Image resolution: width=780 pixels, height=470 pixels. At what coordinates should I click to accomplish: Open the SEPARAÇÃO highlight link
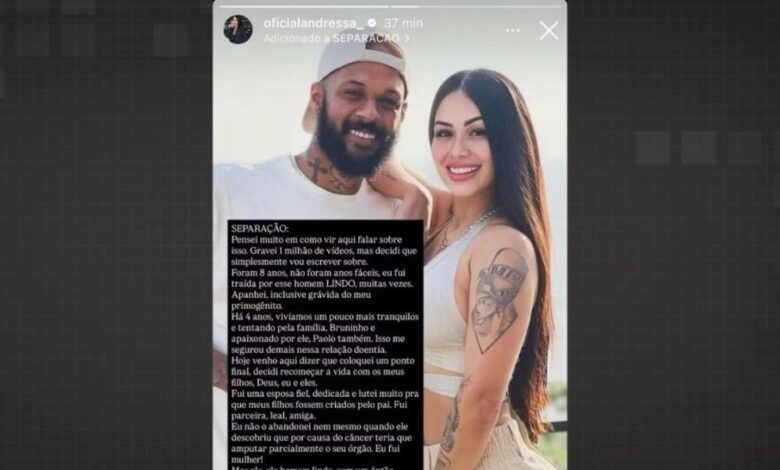(x=366, y=38)
